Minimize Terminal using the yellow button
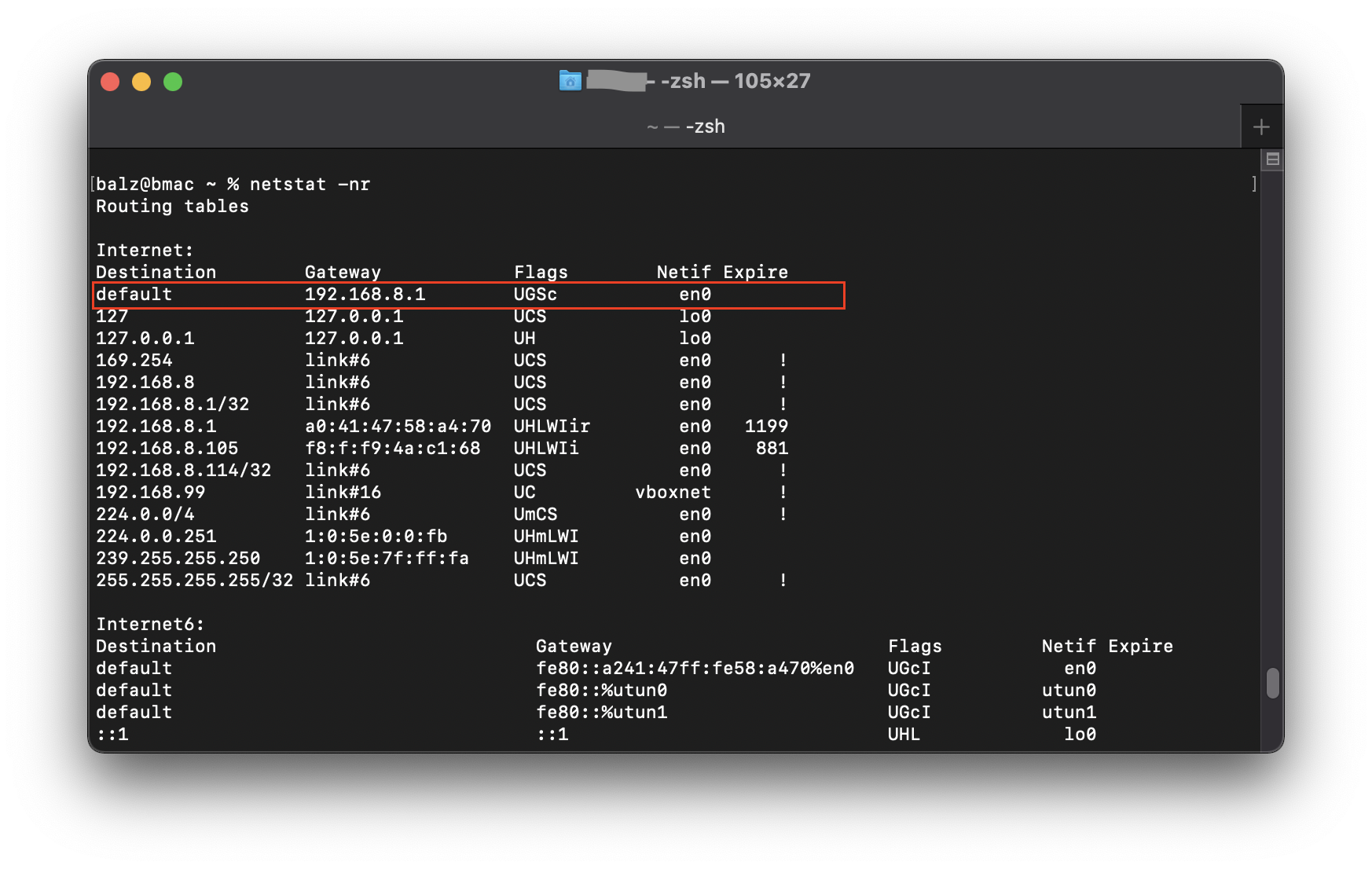Viewport: 1372px width, 869px height. 141,82
